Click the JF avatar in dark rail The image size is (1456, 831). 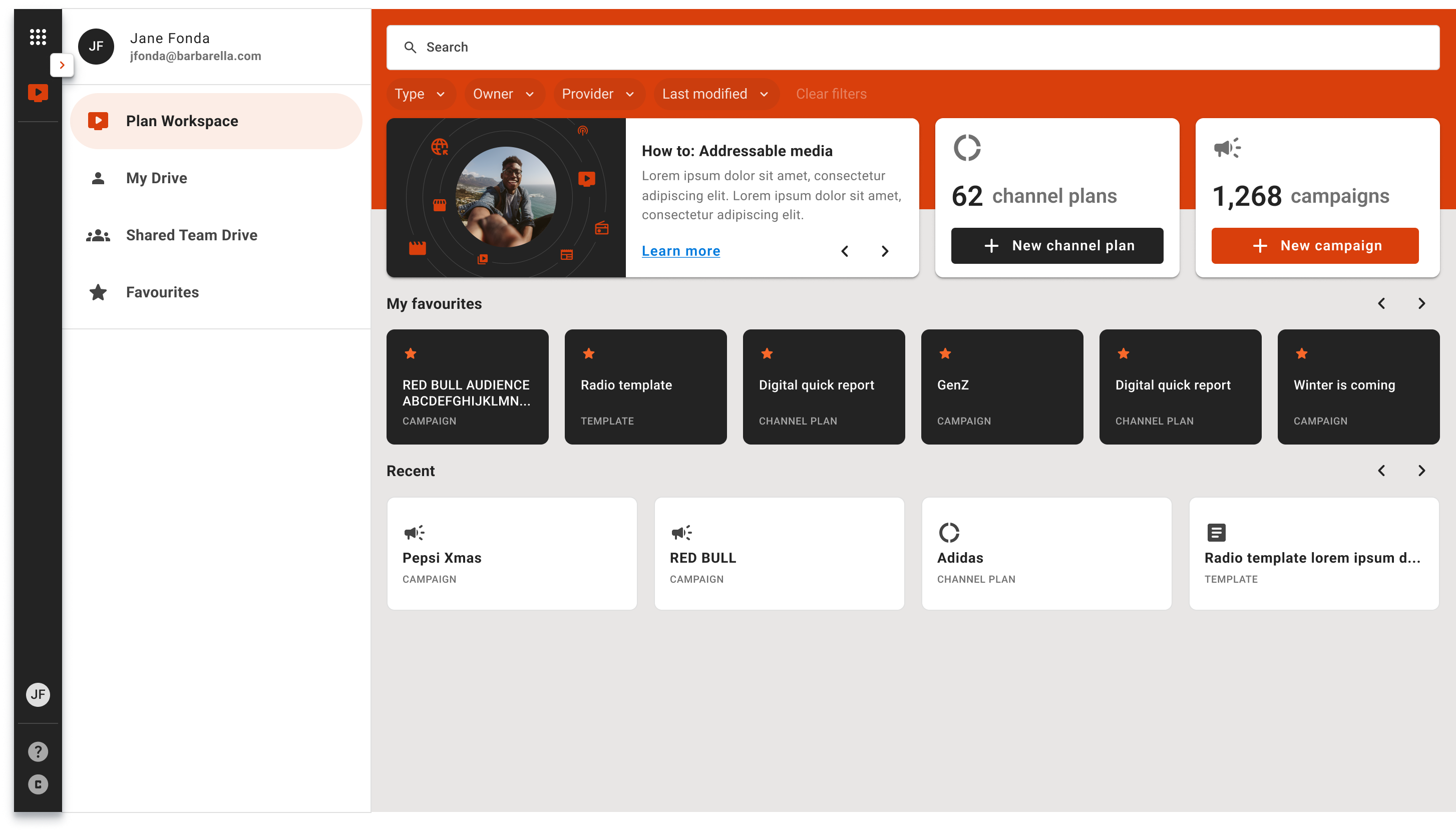pyautogui.click(x=38, y=695)
